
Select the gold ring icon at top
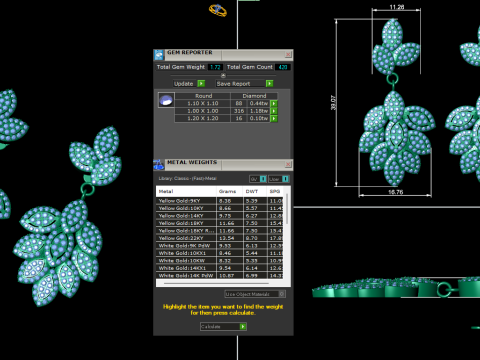click(218, 10)
